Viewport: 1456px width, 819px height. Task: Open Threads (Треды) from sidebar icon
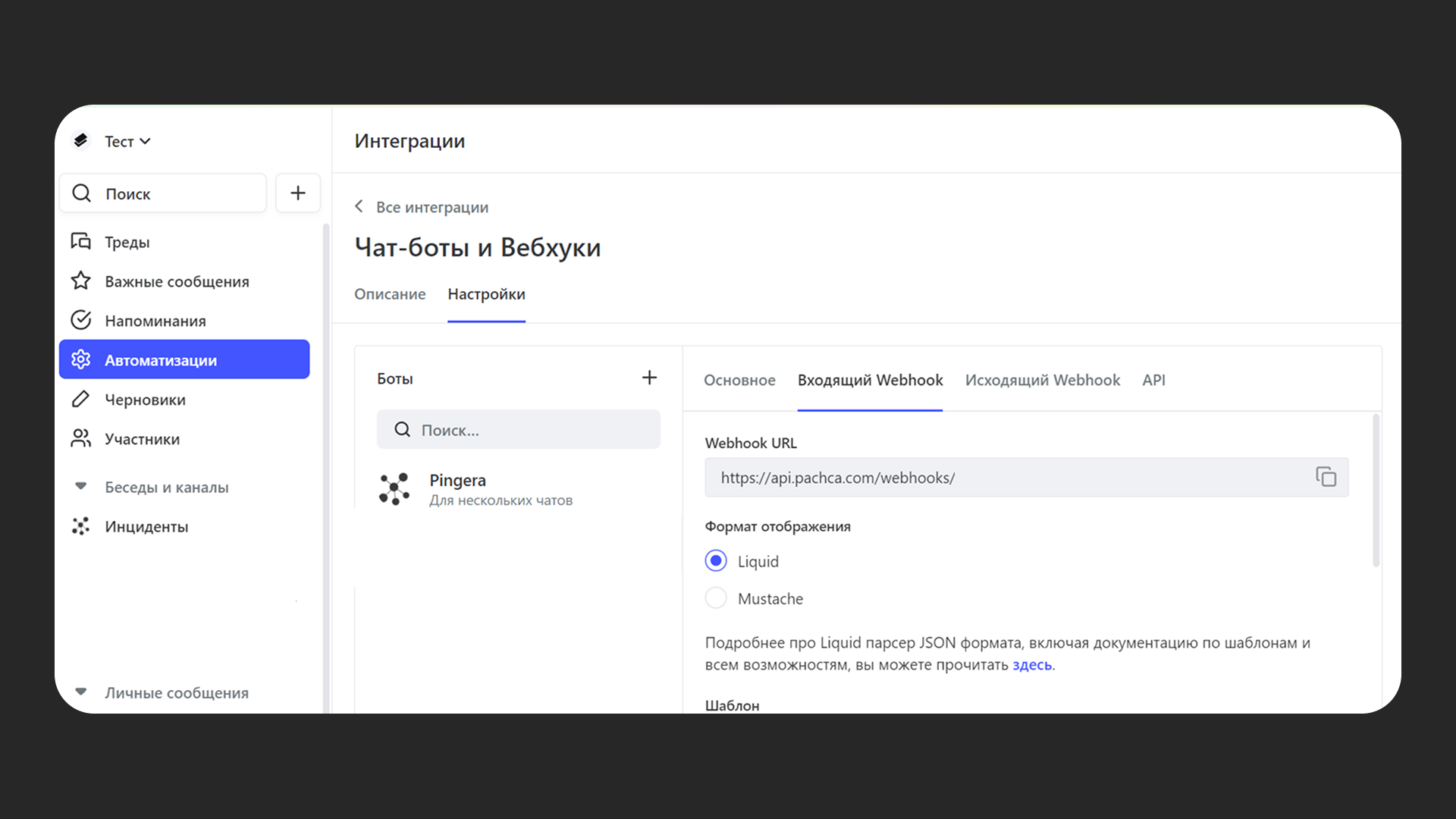point(81,241)
